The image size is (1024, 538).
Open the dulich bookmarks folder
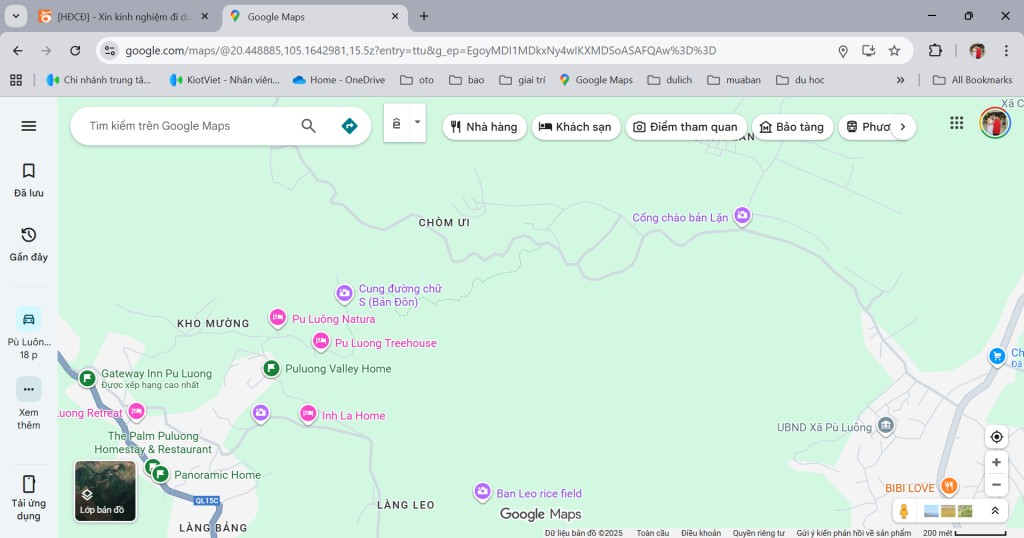[669, 80]
